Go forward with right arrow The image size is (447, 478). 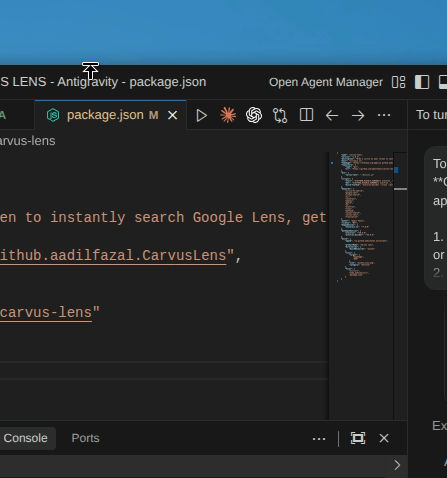pos(358,116)
